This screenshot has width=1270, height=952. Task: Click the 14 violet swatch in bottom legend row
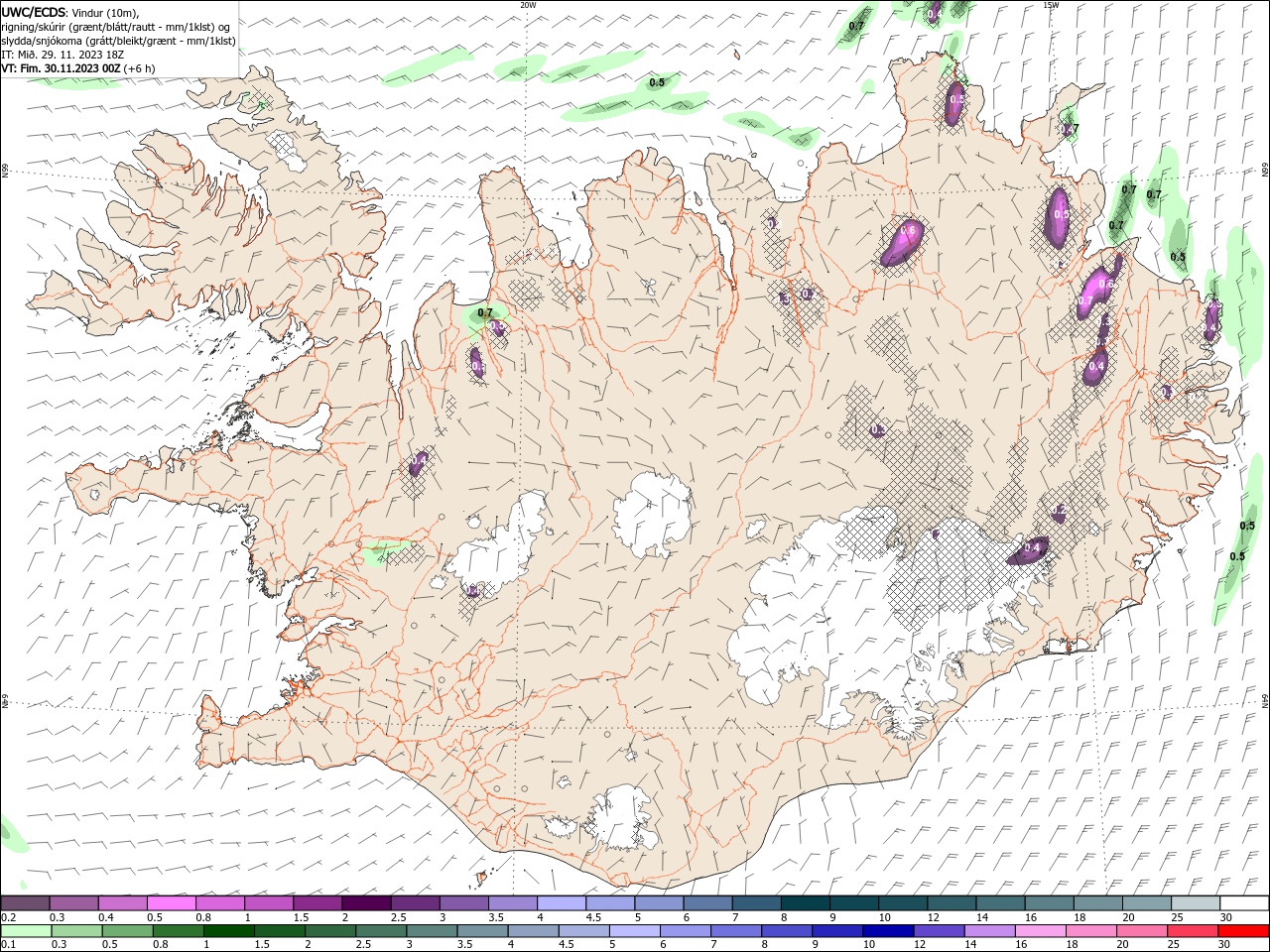(x=988, y=931)
